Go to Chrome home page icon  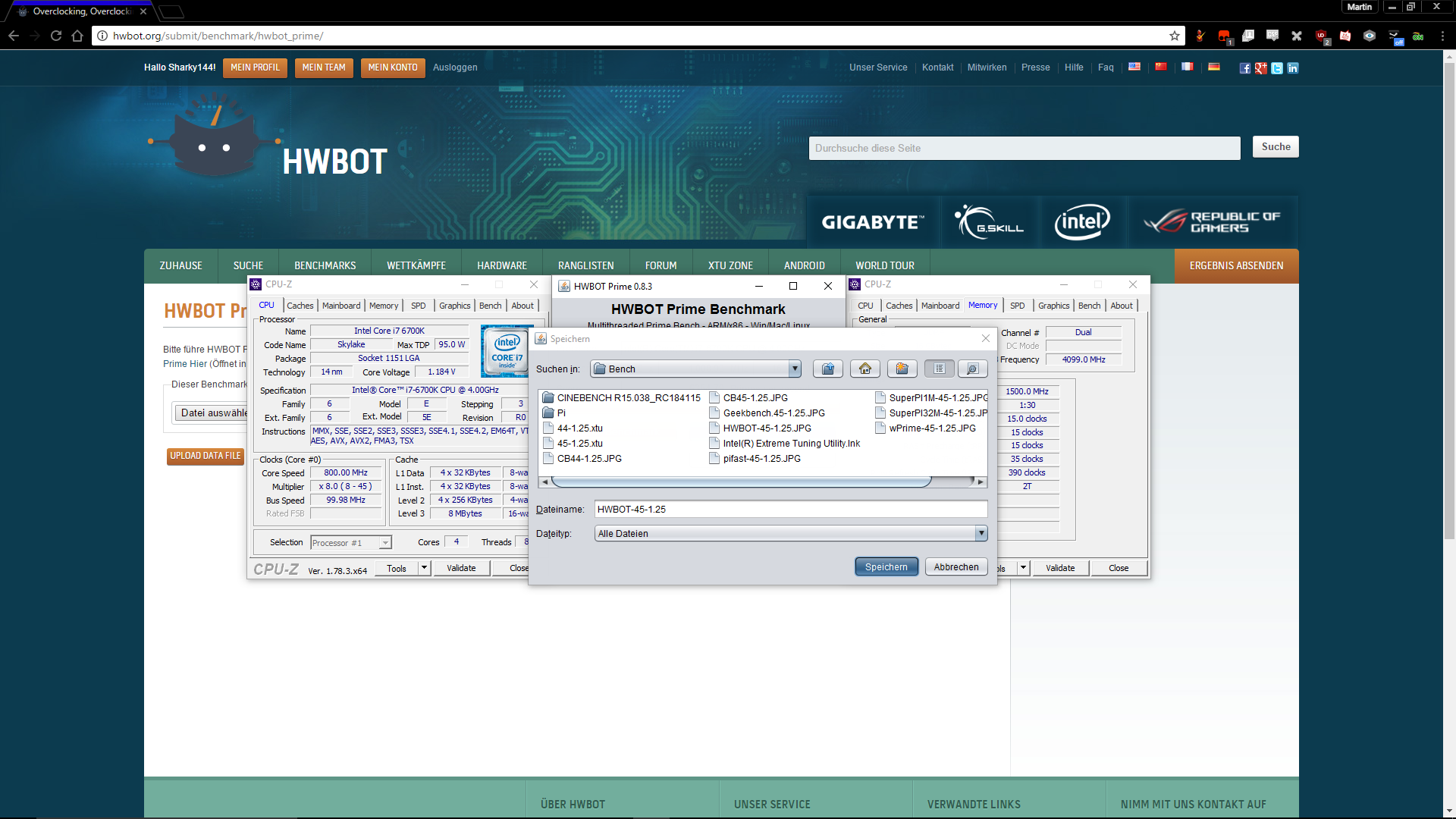pos(77,36)
